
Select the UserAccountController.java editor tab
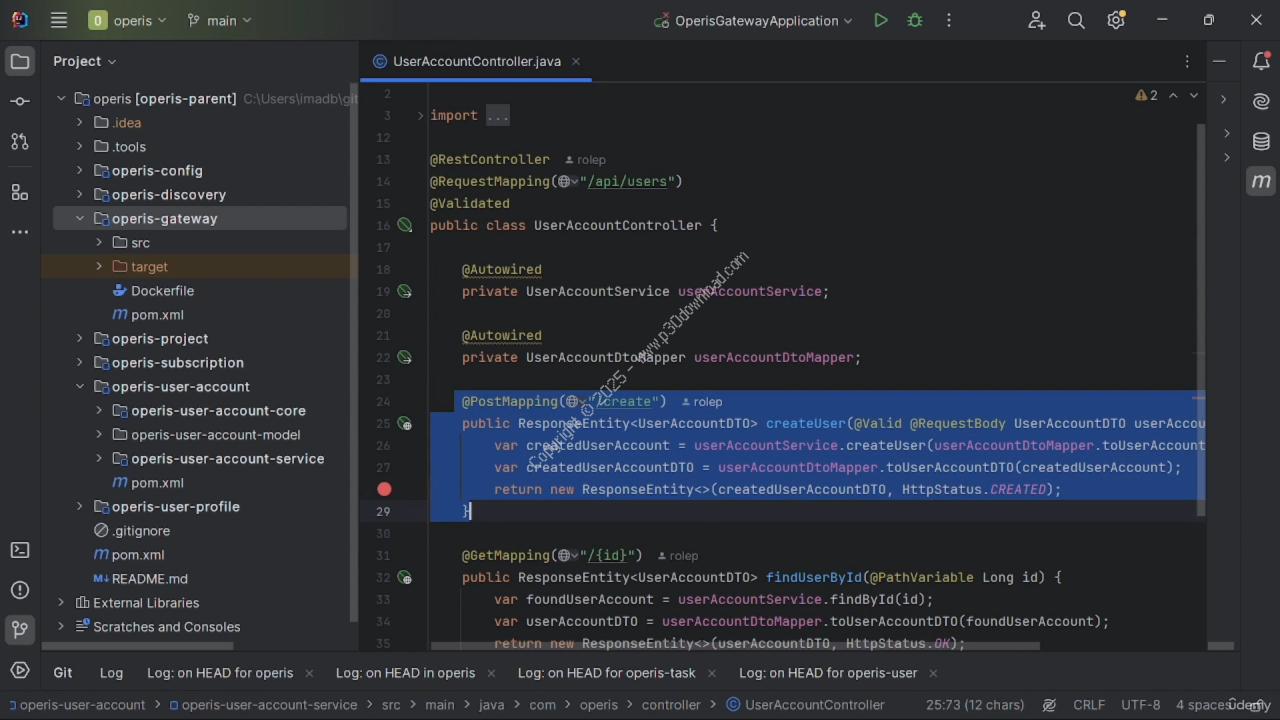coord(476,61)
